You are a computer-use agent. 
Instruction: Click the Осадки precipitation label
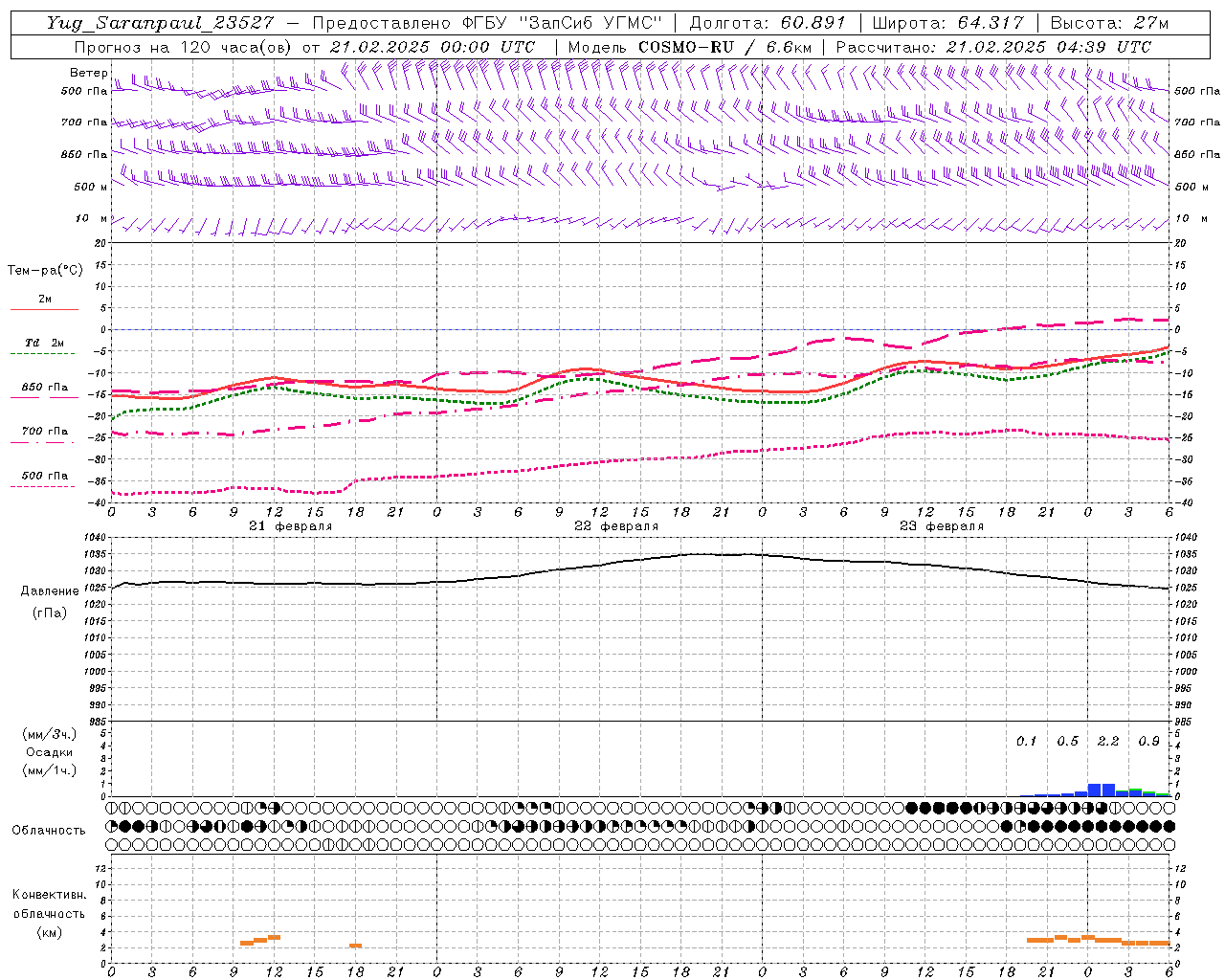pyautogui.click(x=49, y=752)
